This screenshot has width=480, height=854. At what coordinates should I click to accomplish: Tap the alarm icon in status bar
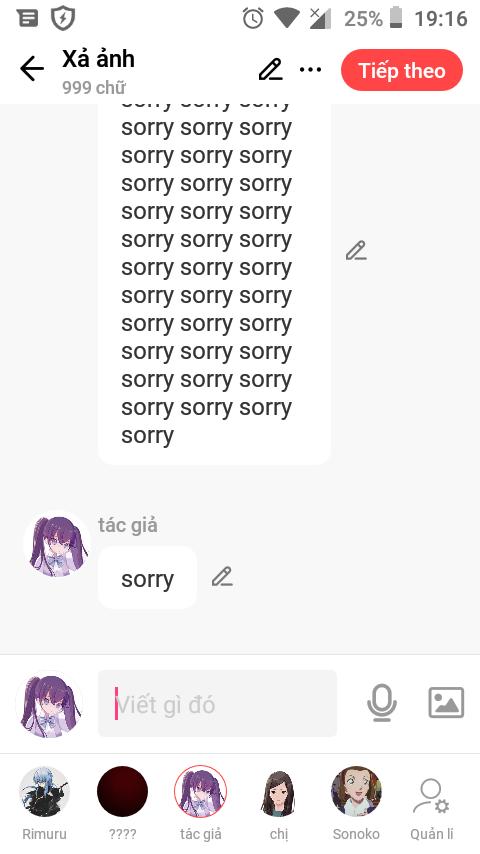pos(253,19)
